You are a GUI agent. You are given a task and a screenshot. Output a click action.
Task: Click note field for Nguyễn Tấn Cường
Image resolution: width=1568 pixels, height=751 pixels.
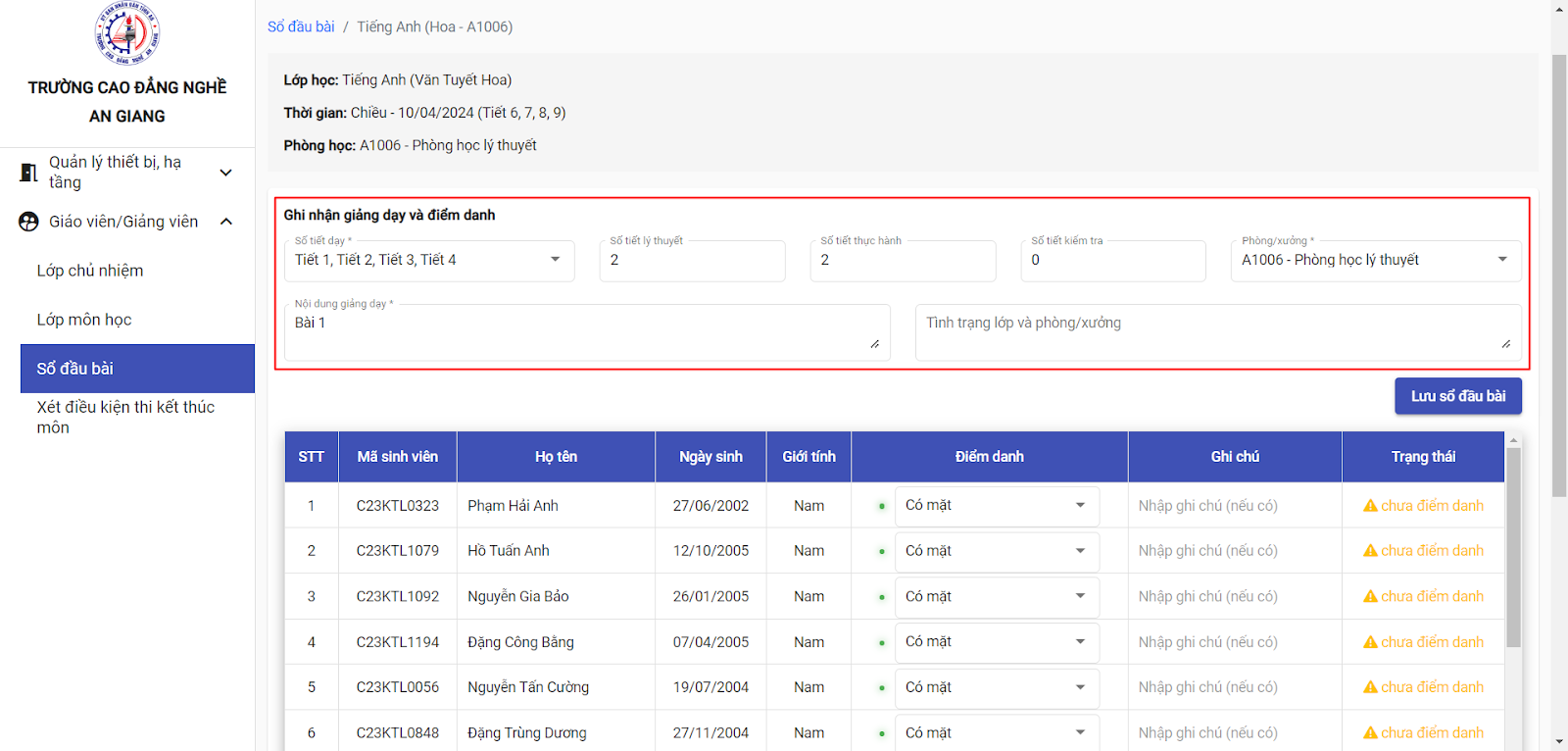[x=1234, y=687]
